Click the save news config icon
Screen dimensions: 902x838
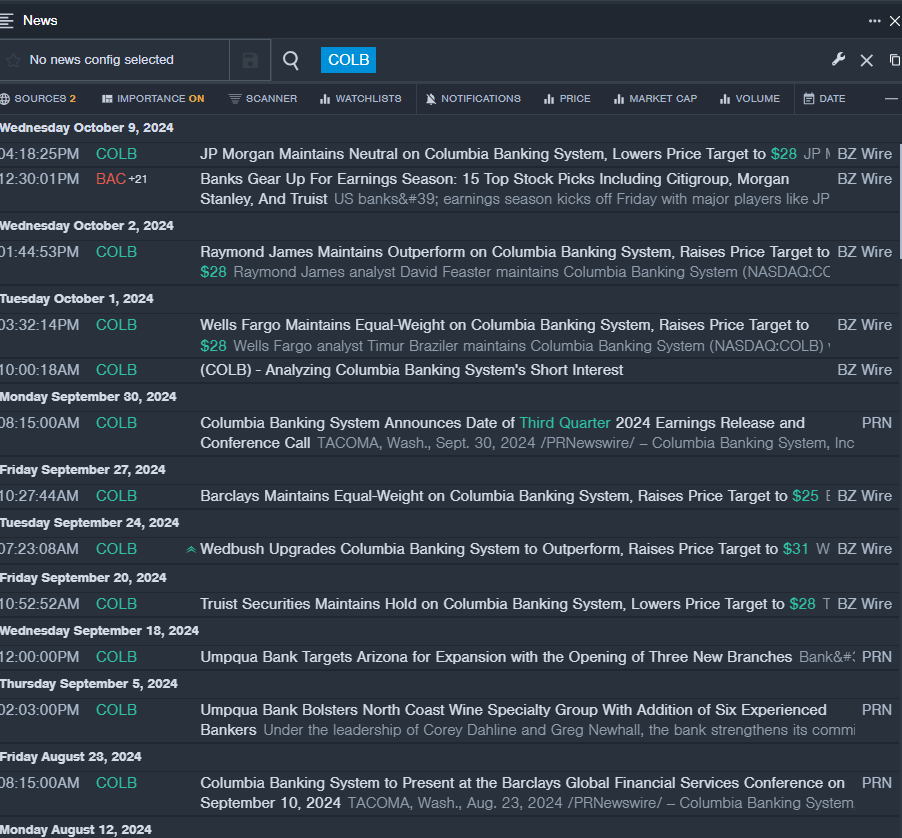click(x=250, y=60)
